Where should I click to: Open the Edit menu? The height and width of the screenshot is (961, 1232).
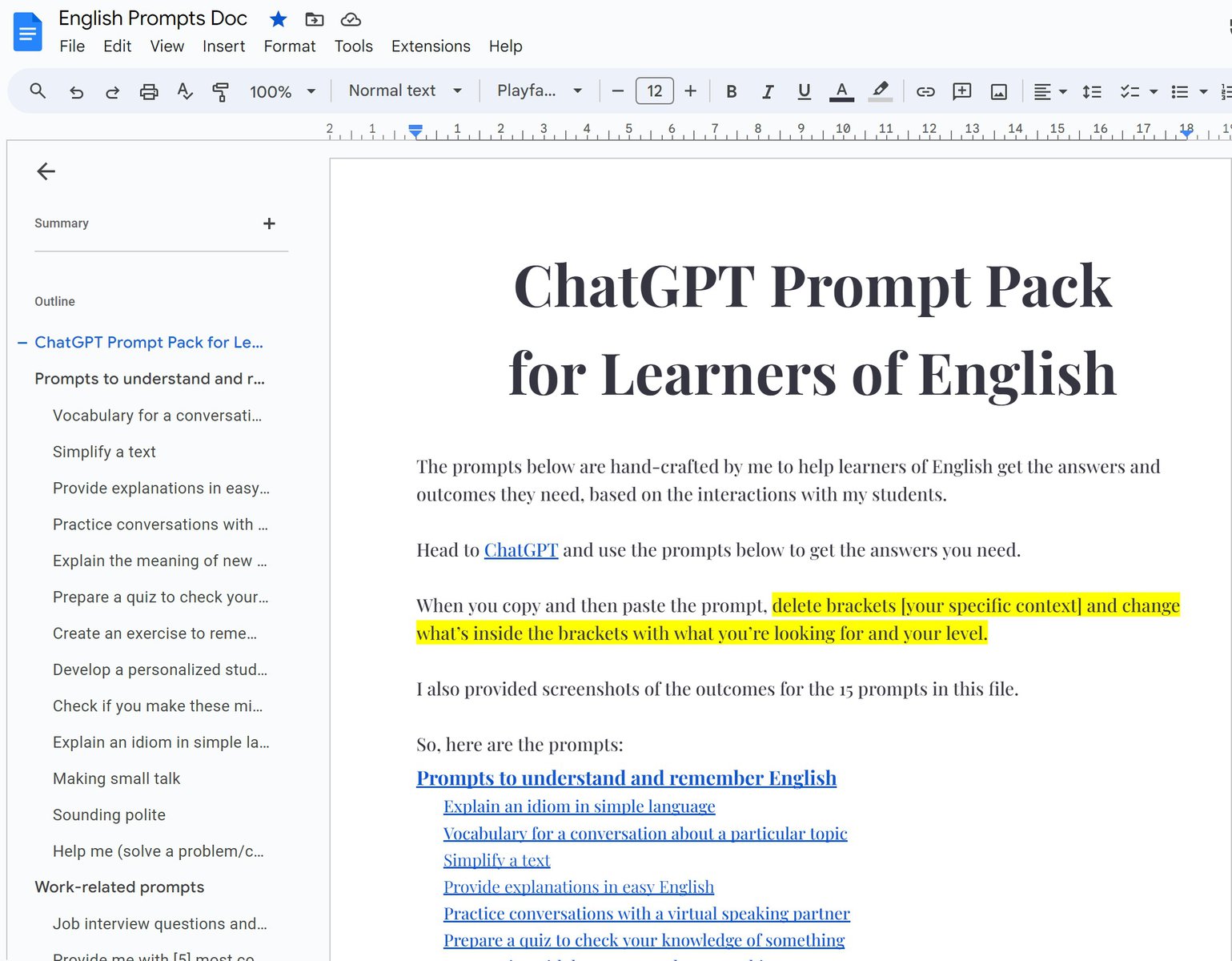point(117,46)
